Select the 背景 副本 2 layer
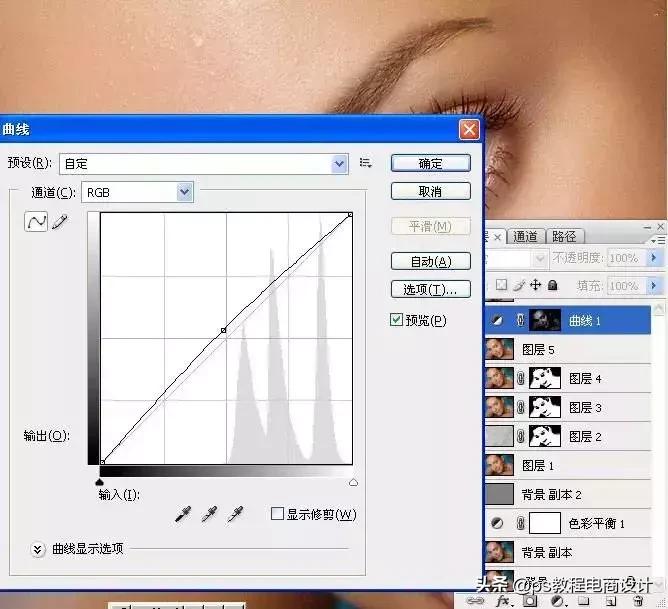The width and height of the screenshot is (668, 609). 568,494
